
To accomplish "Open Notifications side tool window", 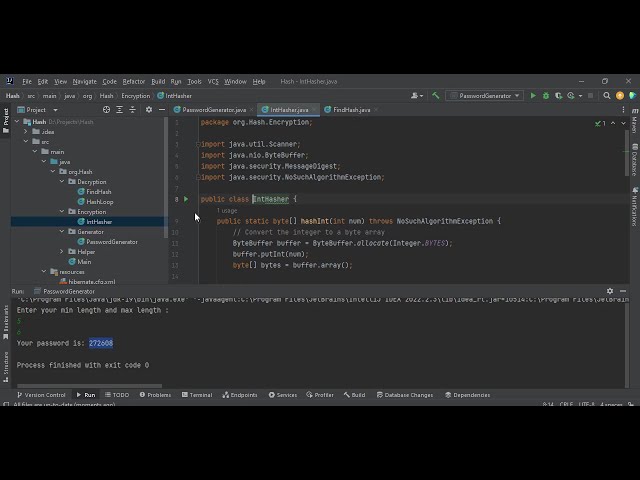I will (x=635, y=207).
